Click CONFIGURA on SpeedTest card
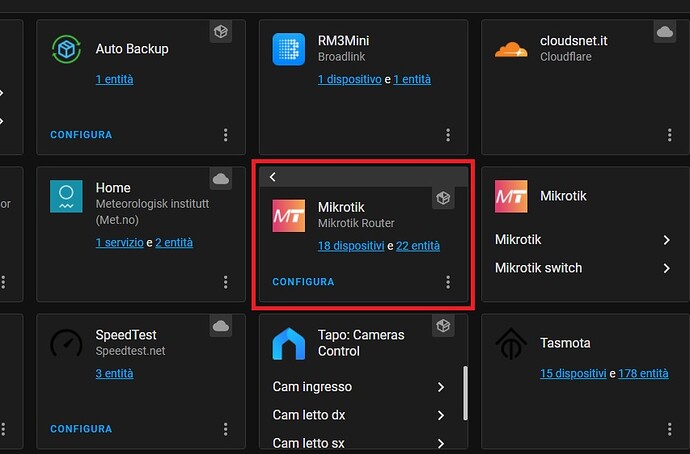This screenshot has height=454, width=690. pos(81,429)
